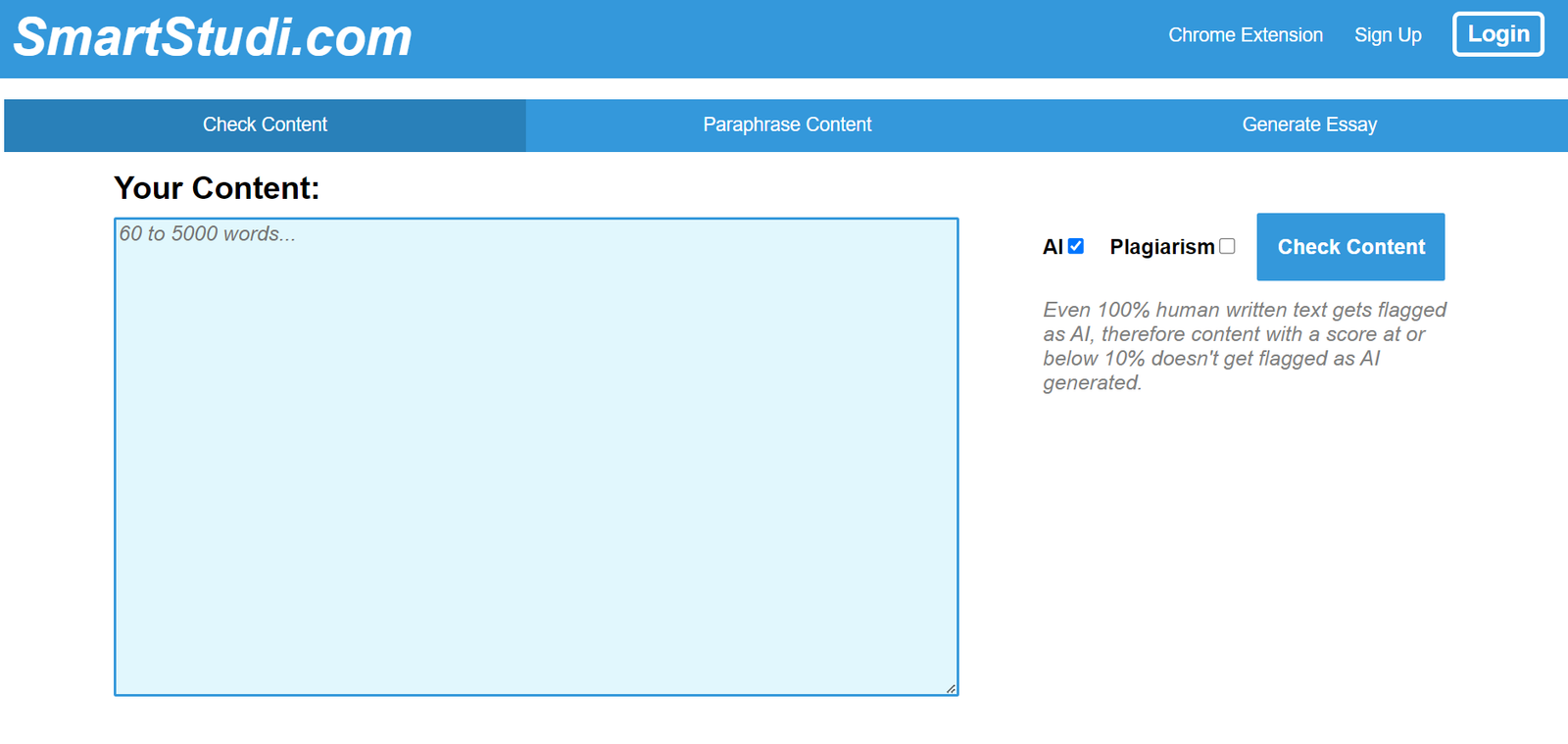Go to the Sign Up page
Viewport: 1568px width, 744px height.
click(x=1388, y=35)
